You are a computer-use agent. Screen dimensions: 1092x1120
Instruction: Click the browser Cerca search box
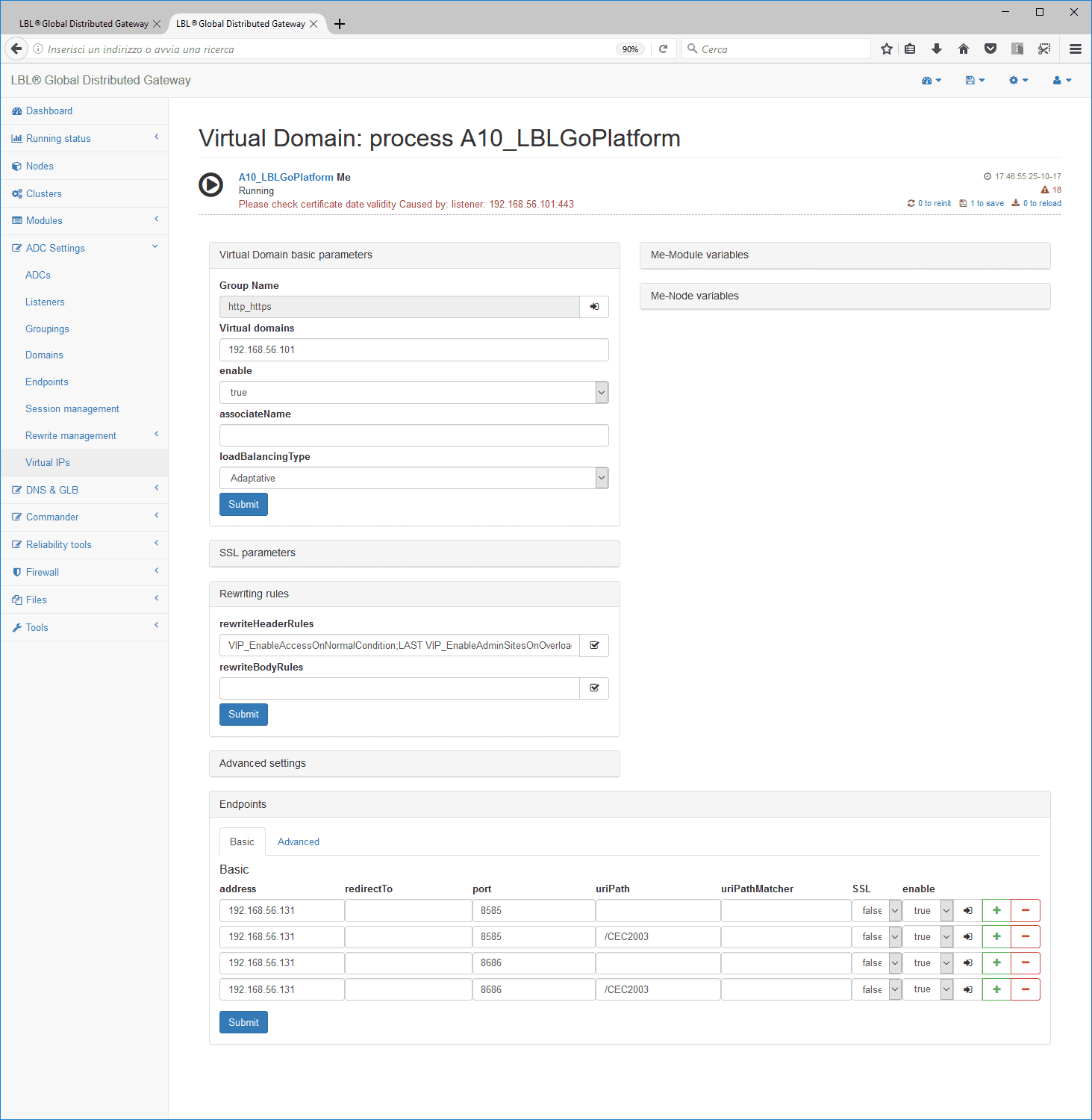click(x=776, y=49)
